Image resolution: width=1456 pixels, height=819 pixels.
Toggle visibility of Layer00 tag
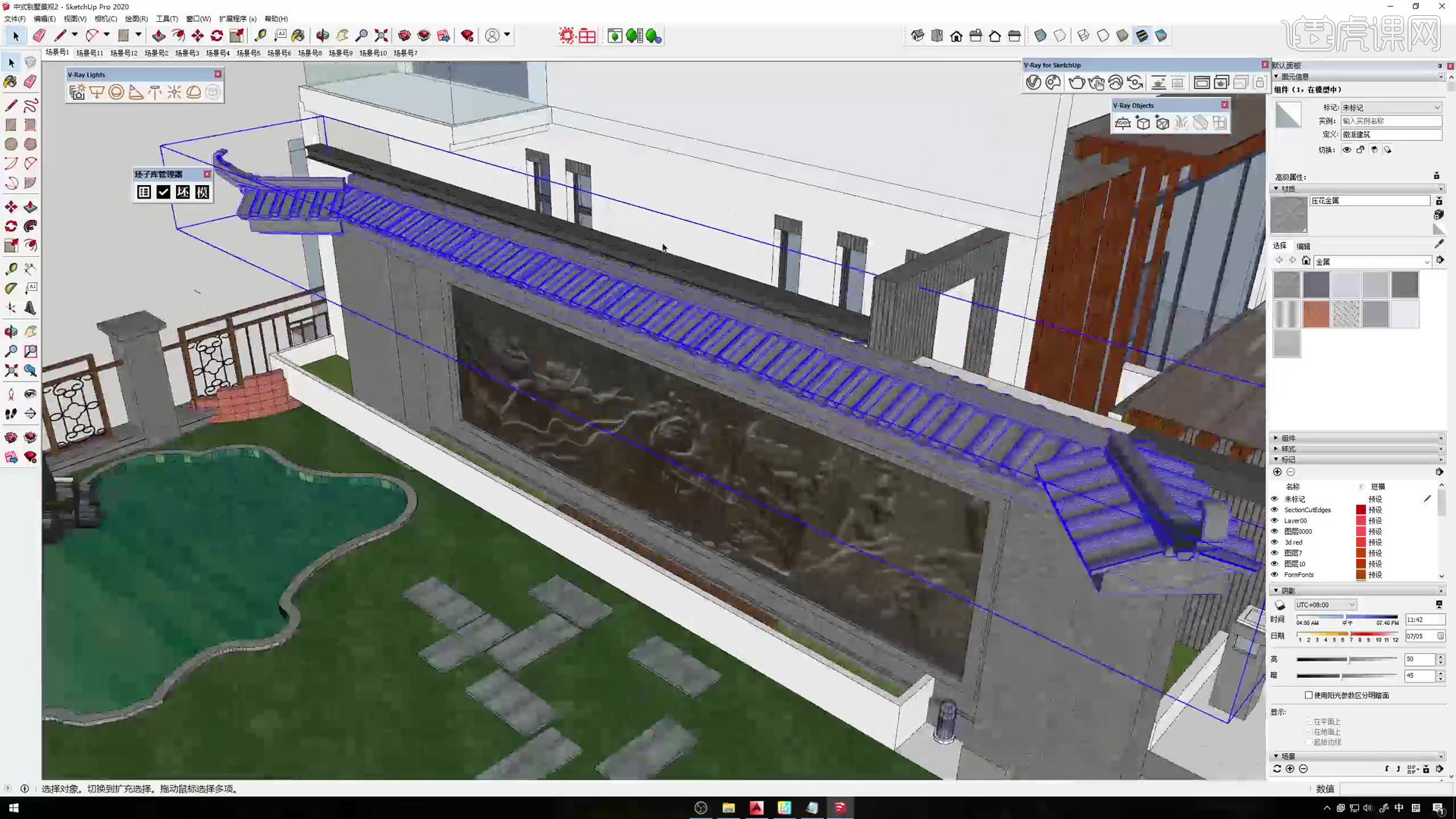1275,520
